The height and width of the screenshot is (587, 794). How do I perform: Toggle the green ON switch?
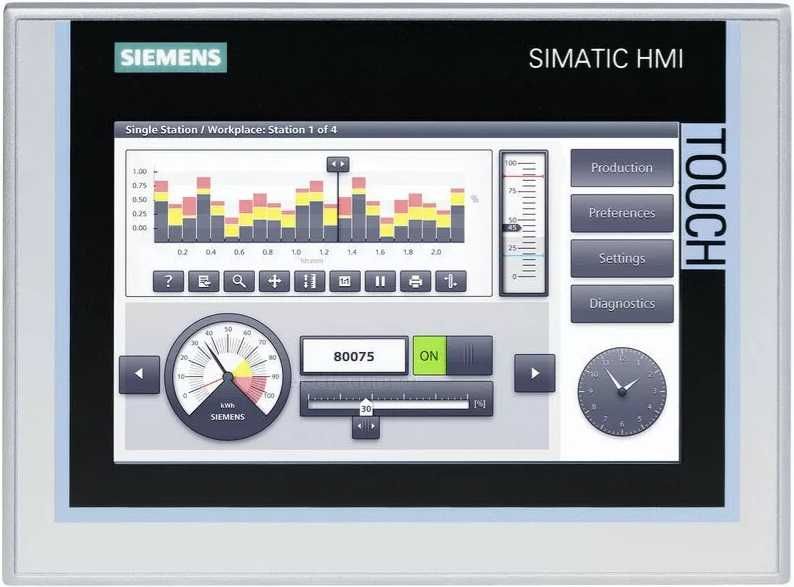(x=429, y=356)
